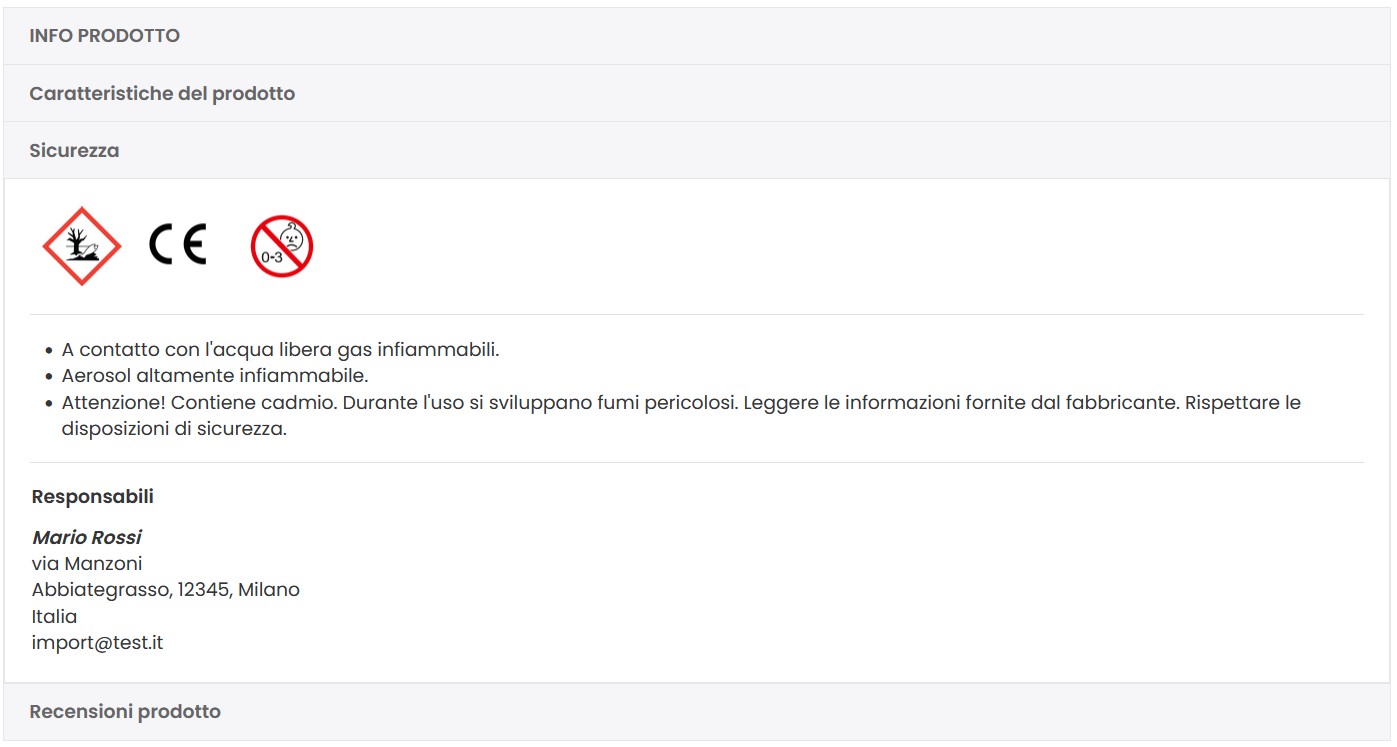Click the not-for-ages-0-3 warning icon
The width and height of the screenshot is (1397, 747).
(x=282, y=246)
